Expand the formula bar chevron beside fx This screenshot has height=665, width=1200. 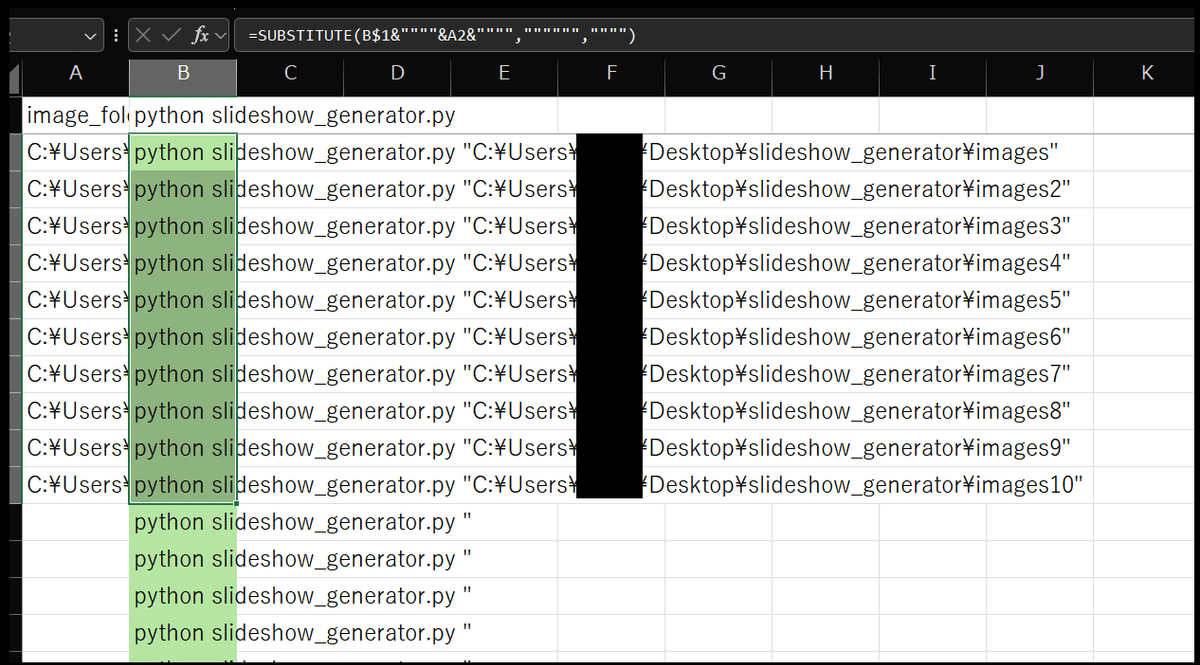[220, 36]
